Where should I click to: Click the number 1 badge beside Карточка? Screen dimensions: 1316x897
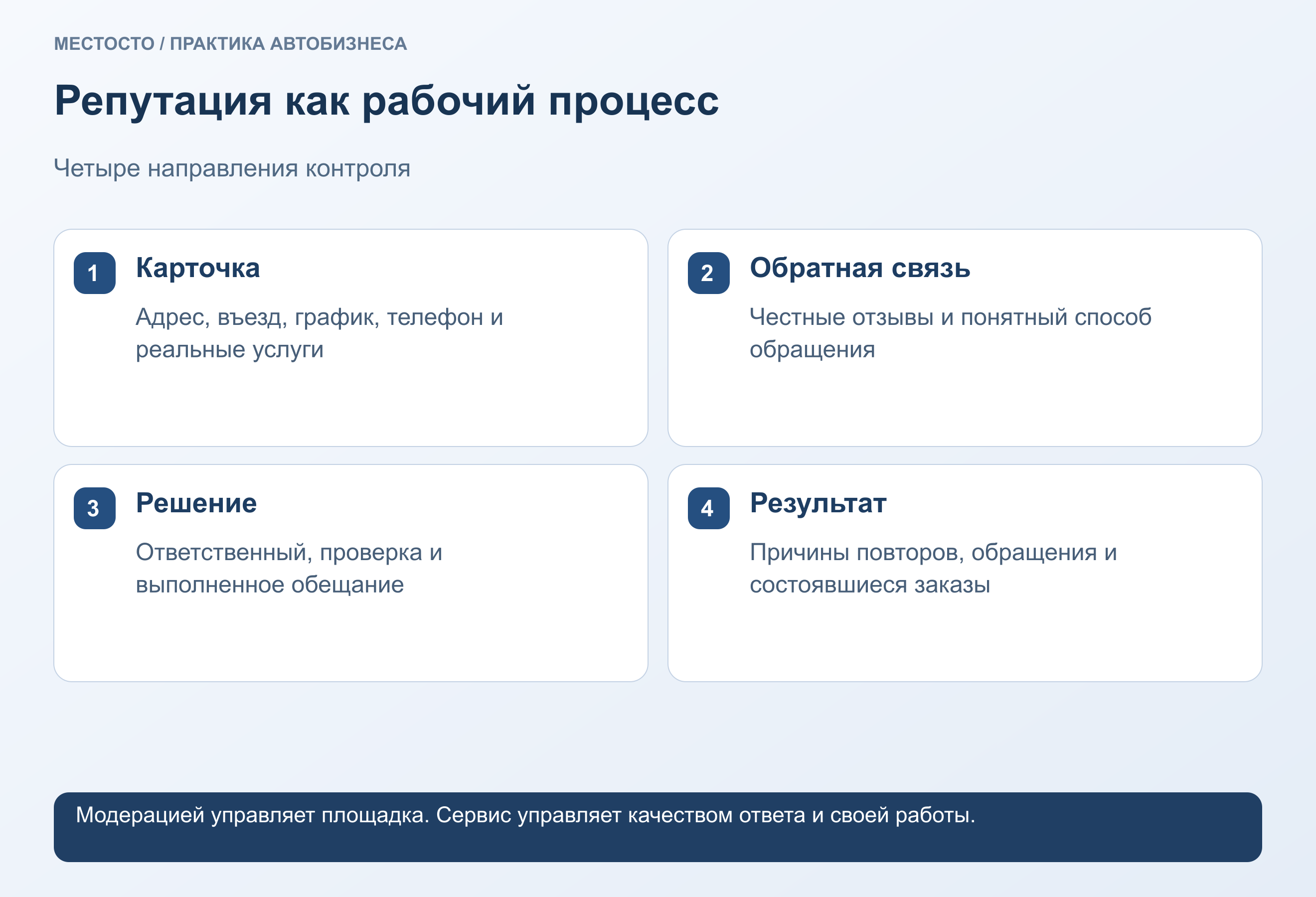pyautogui.click(x=95, y=273)
